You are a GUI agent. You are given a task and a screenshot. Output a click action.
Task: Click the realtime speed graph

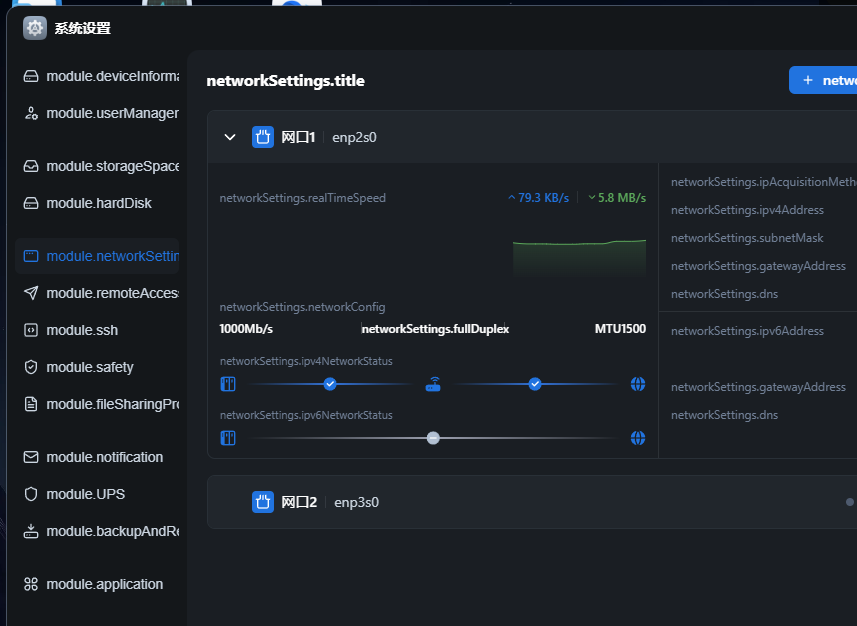click(579, 258)
